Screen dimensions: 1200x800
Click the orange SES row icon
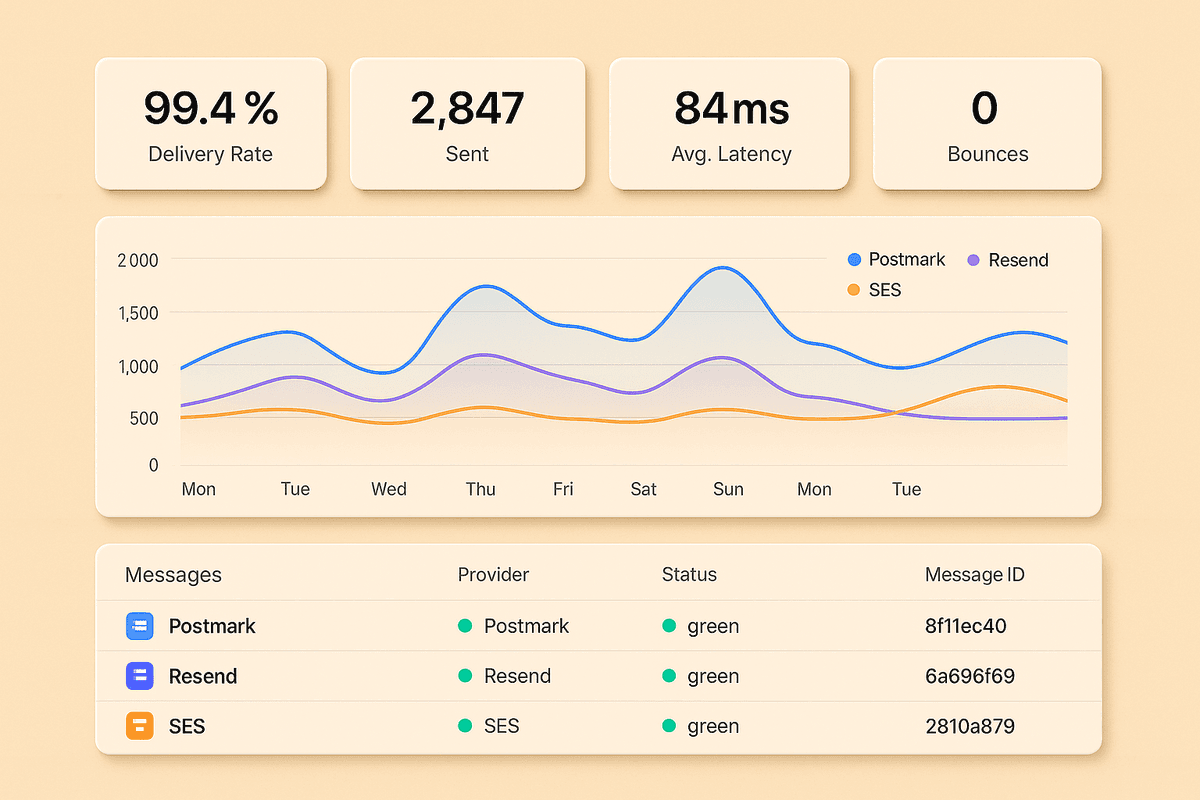(139, 726)
